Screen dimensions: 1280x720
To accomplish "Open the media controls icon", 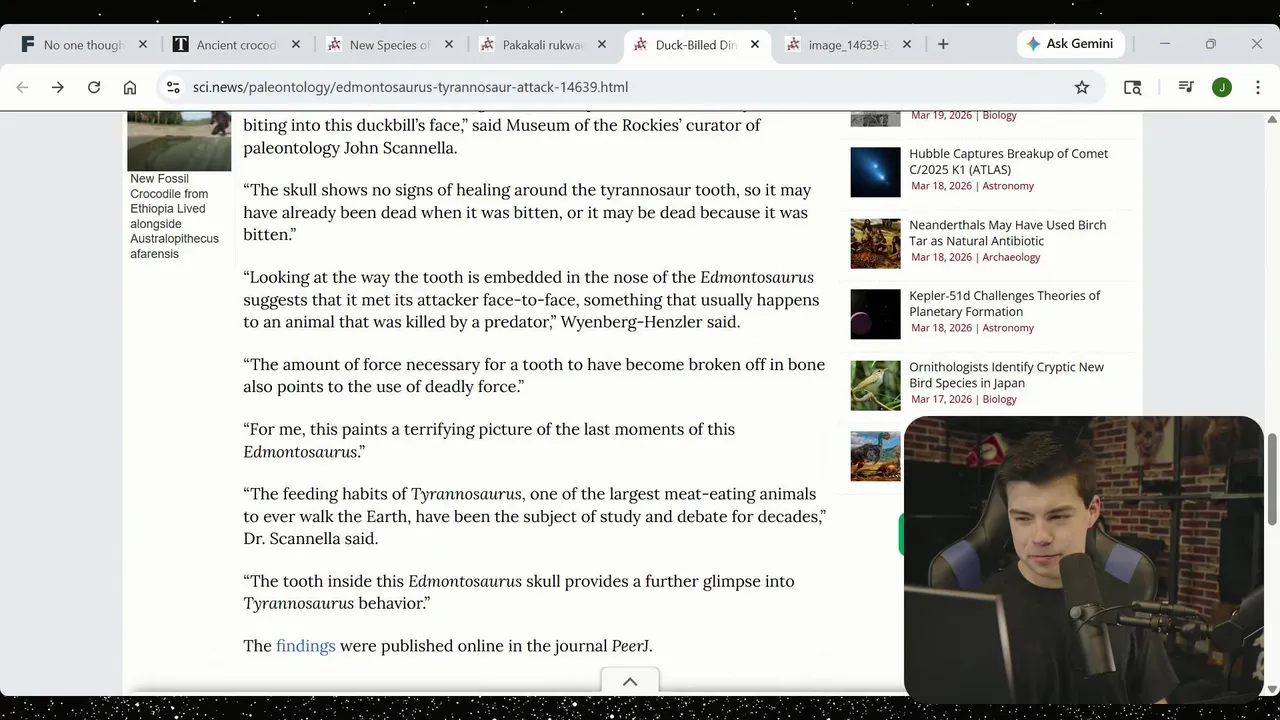I will 1186,87.
